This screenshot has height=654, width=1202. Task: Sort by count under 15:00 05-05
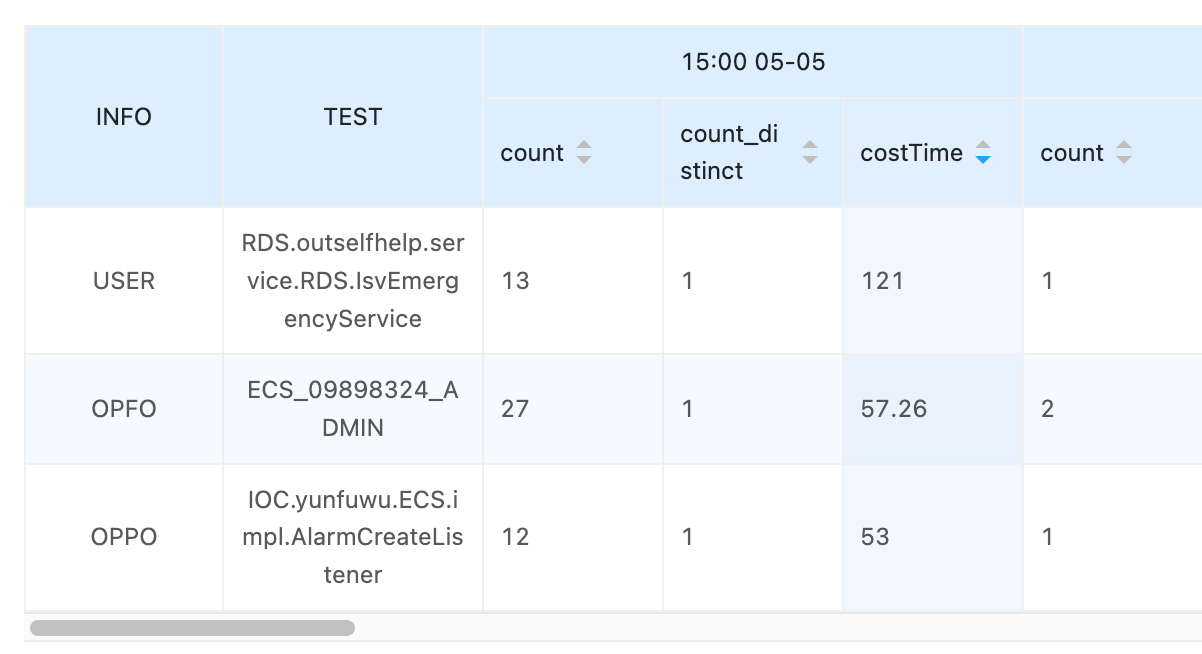tap(584, 153)
